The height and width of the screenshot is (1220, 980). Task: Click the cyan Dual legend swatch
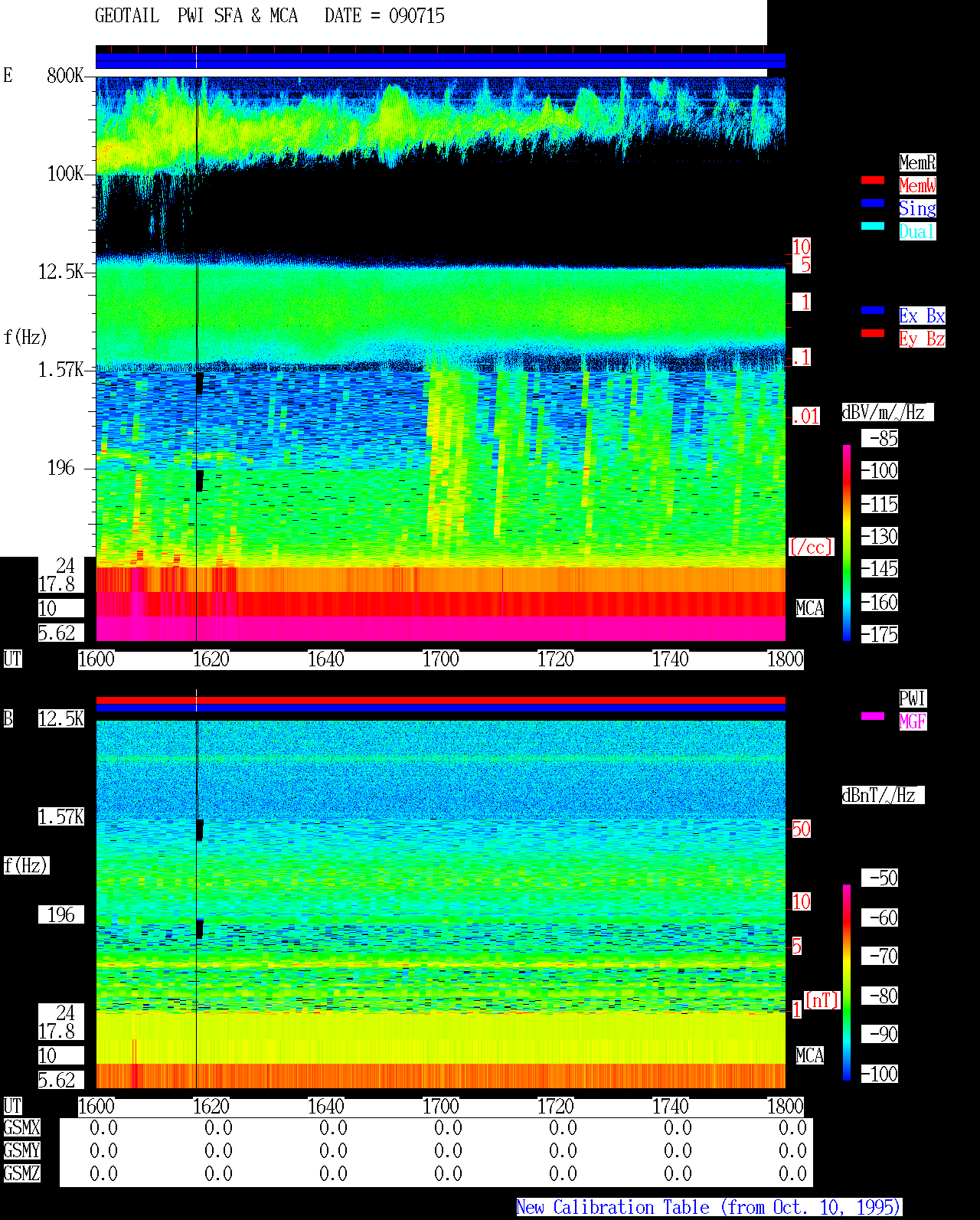click(873, 226)
